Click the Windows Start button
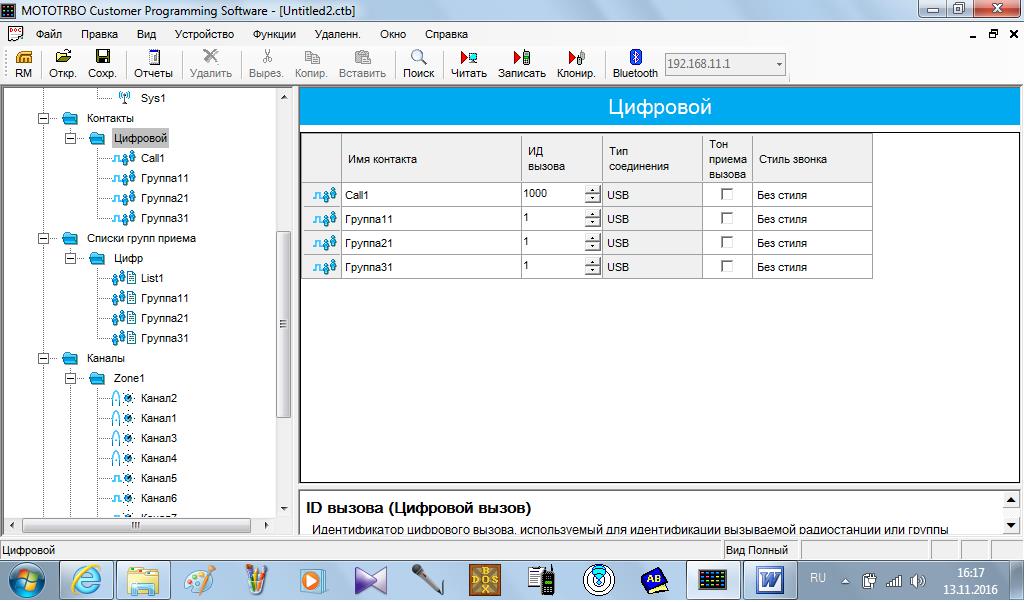This screenshot has width=1027, height=602. [x=26, y=580]
